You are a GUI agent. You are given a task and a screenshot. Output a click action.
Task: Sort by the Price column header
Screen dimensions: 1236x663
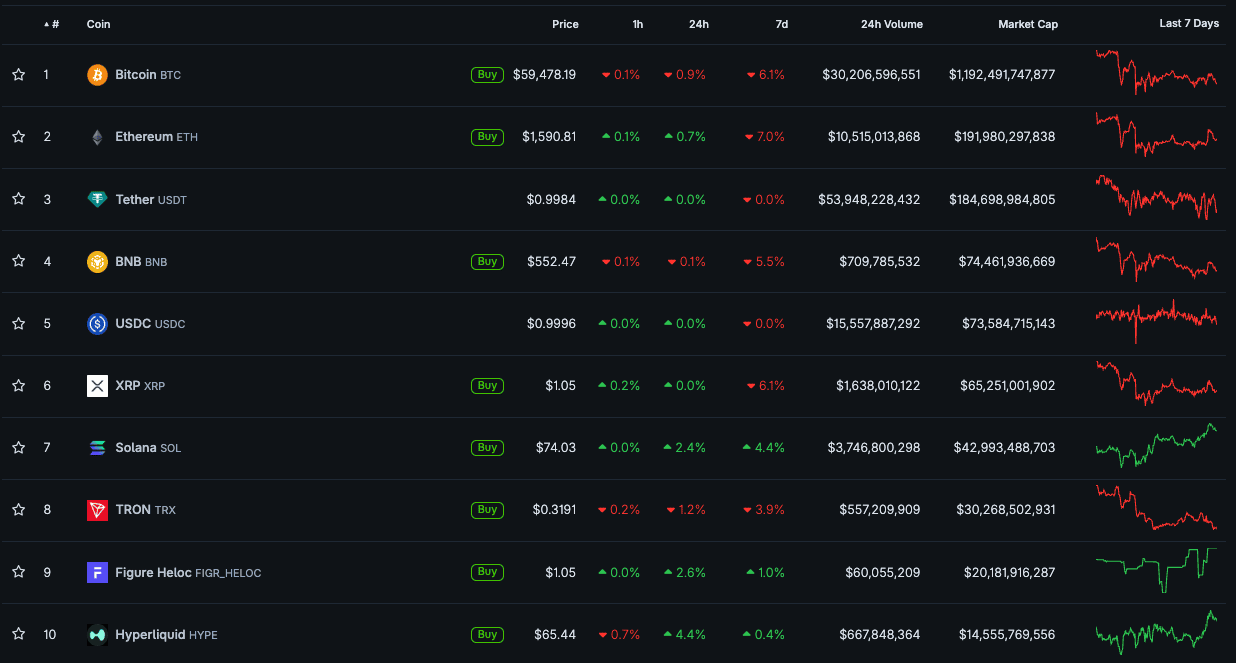[565, 24]
